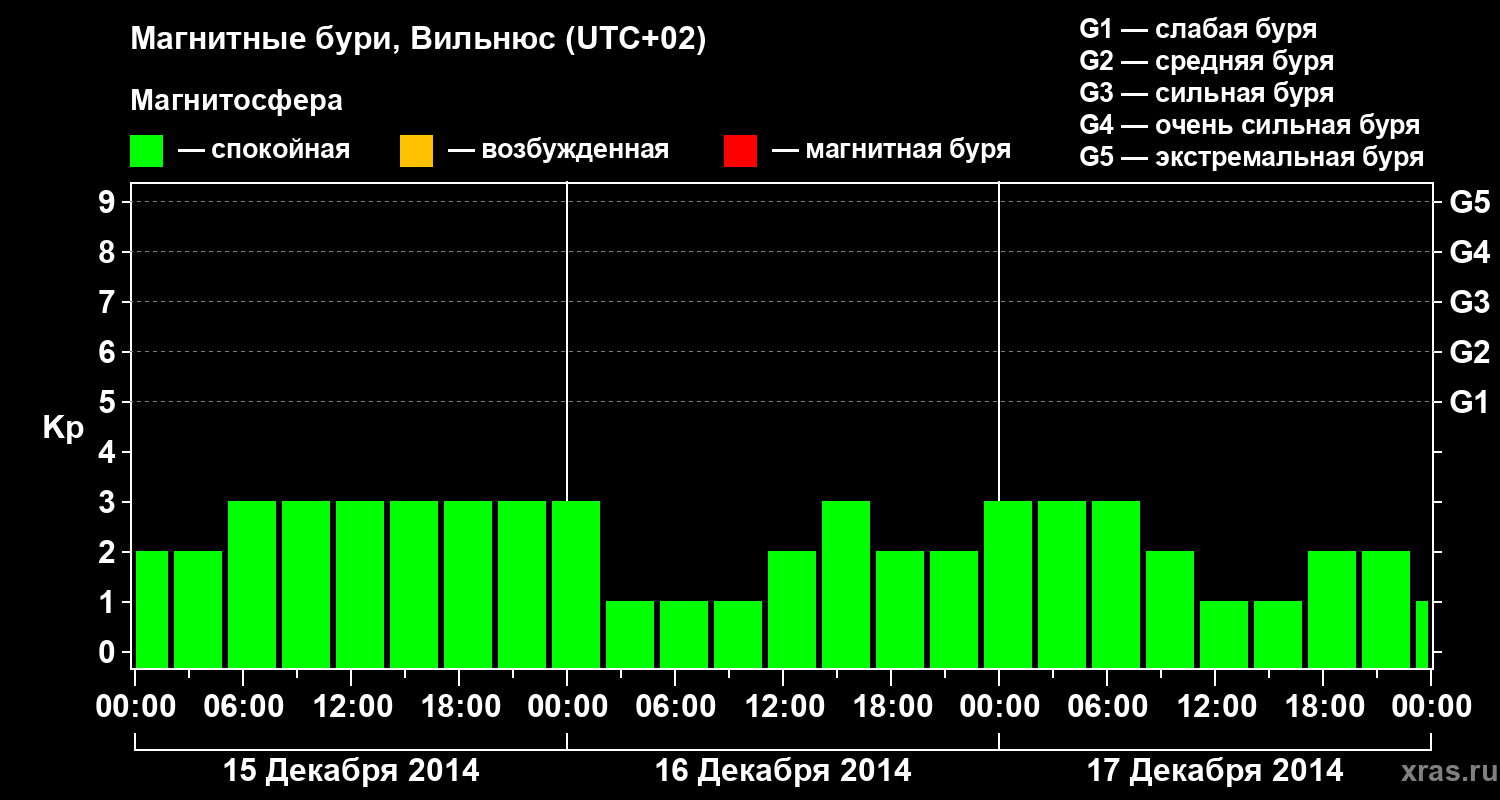1500x800 pixels.
Task: Click the 16 December 12:00 bar with Kp 2
Action: point(792,609)
